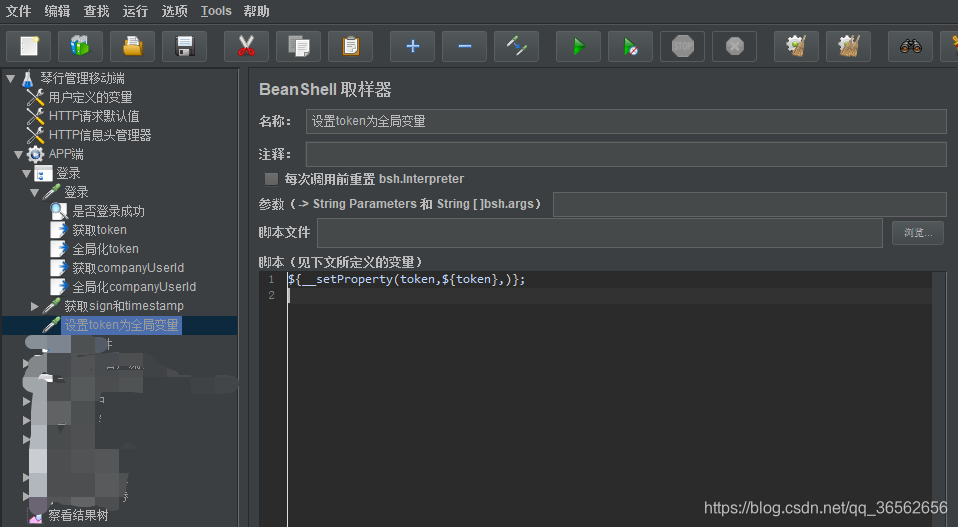Click the Search binoculars icon
The height and width of the screenshot is (527, 958).
point(910,46)
